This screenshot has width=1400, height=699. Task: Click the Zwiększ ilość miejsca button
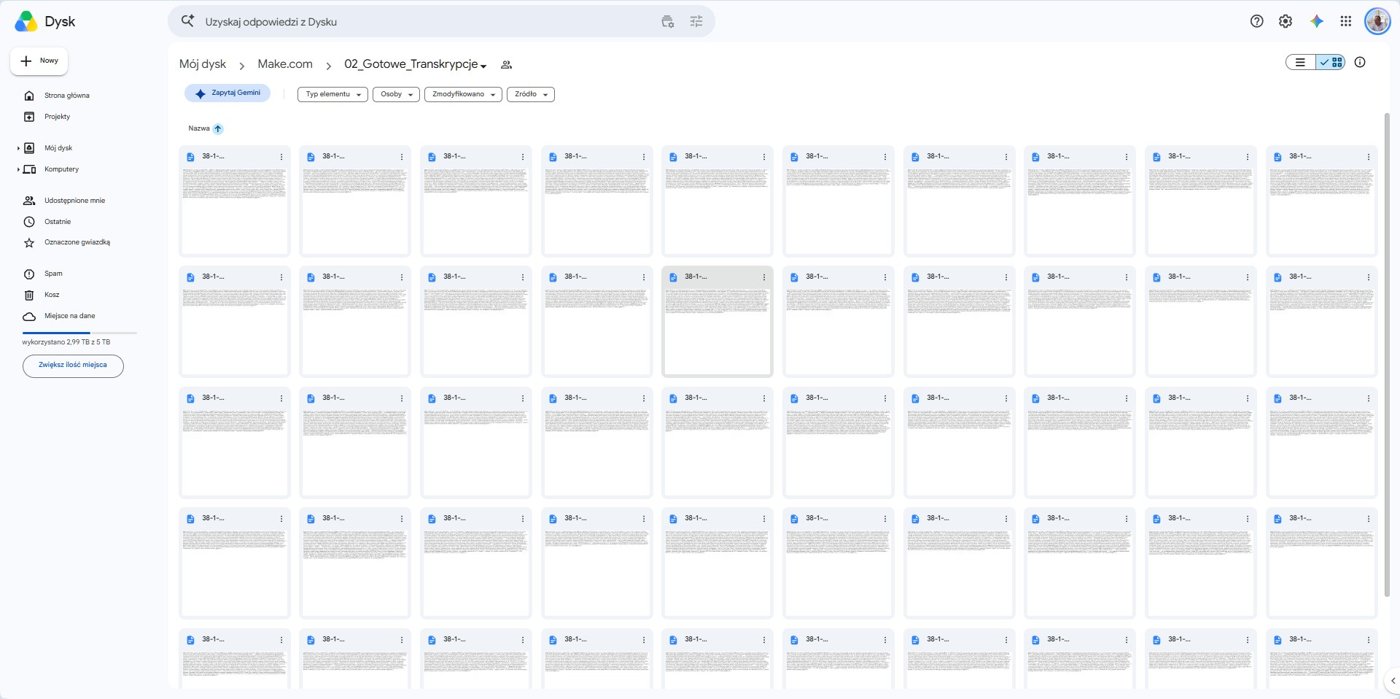click(x=73, y=365)
